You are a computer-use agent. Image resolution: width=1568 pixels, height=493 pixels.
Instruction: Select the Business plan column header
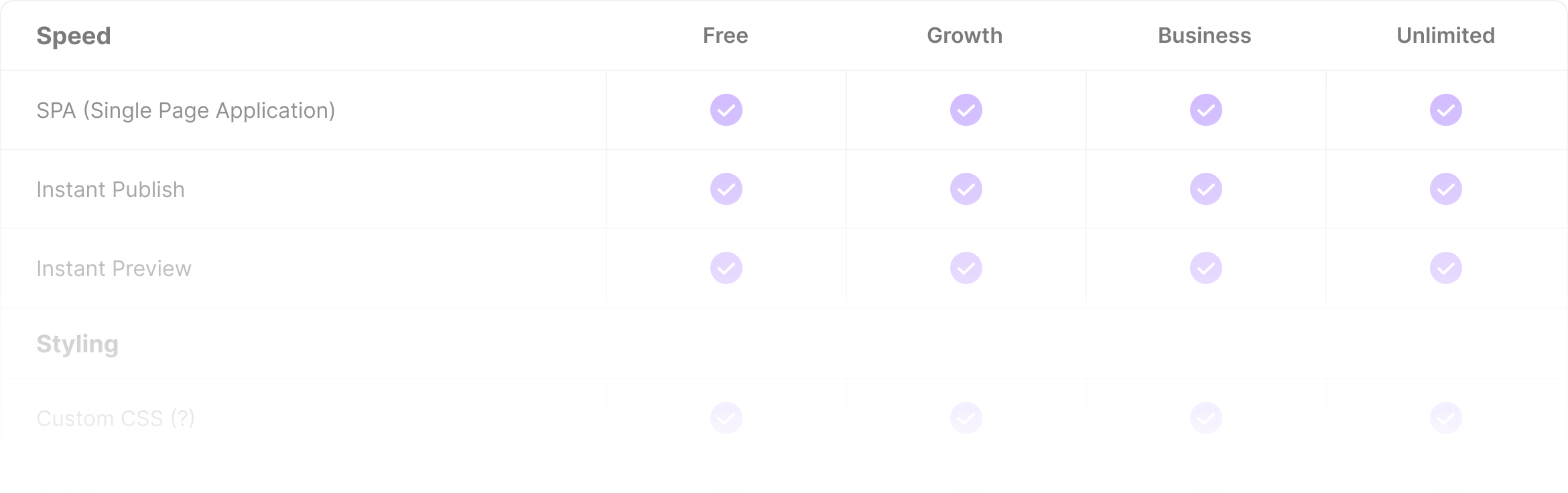1205,36
